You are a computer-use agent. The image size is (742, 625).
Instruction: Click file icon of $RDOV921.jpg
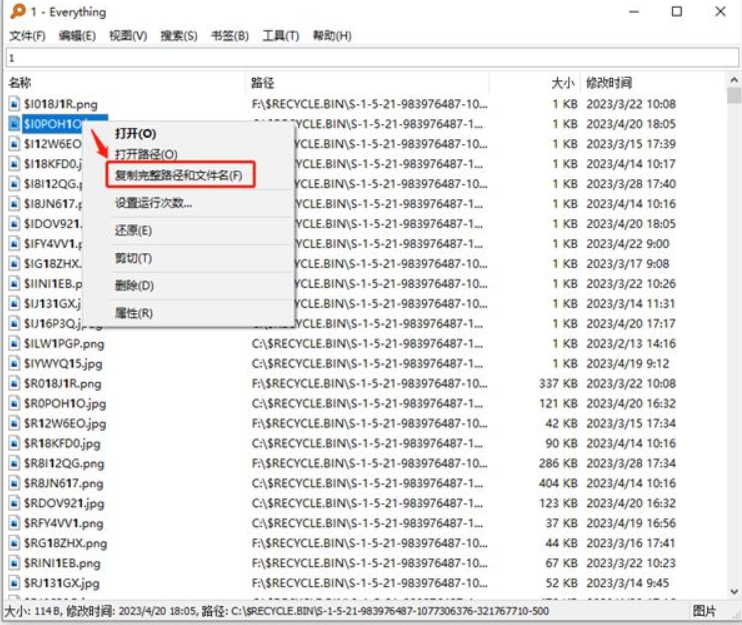[15, 503]
